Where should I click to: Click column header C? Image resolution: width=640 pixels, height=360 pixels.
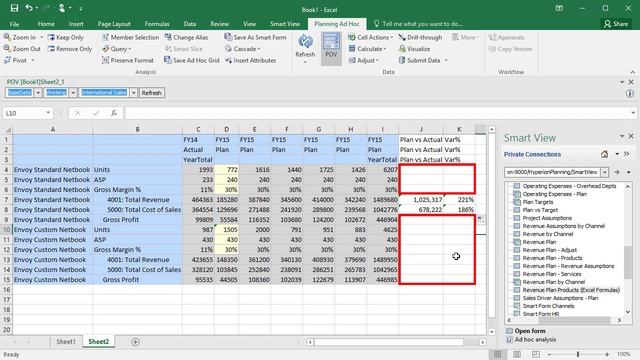pos(198,129)
